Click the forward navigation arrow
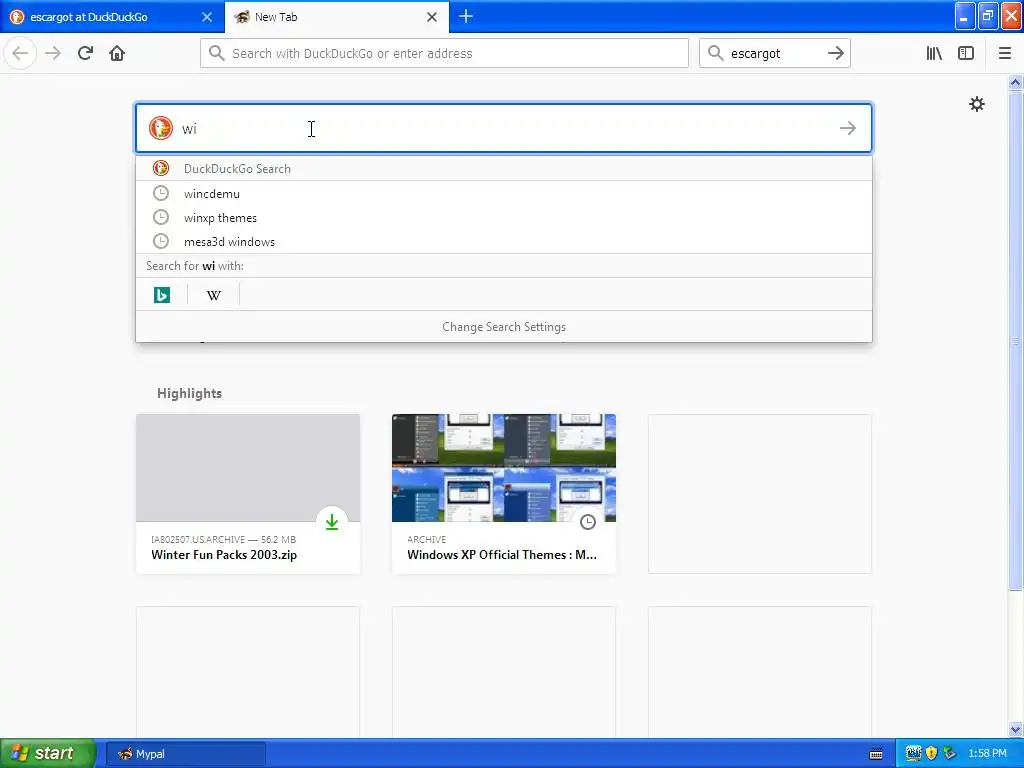The width and height of the screenshot is (1024, 768). [x=53, y=53]
